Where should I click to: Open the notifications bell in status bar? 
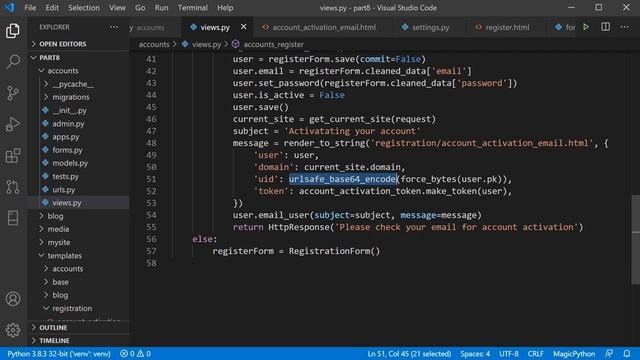point(627,353)
